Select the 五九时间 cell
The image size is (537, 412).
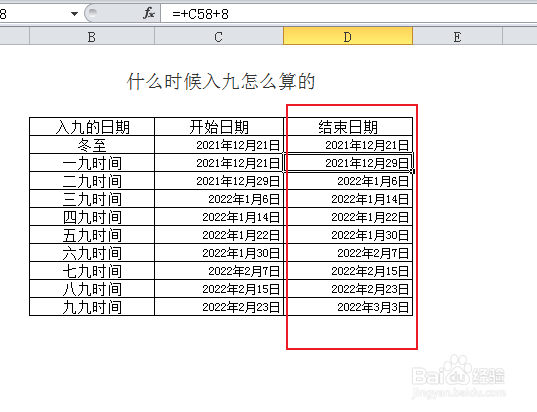click(92, 235)
